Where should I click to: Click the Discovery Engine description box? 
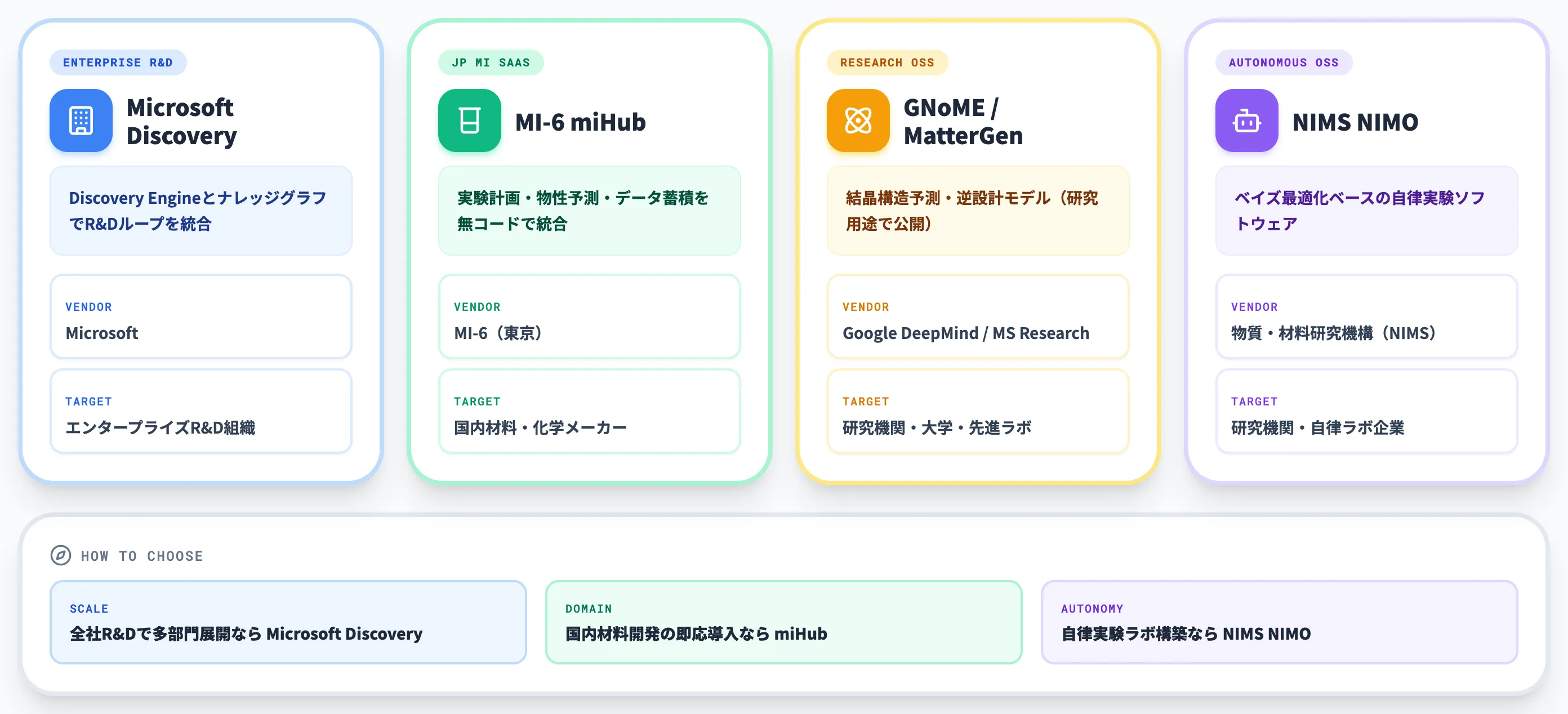tap(201, 211)
